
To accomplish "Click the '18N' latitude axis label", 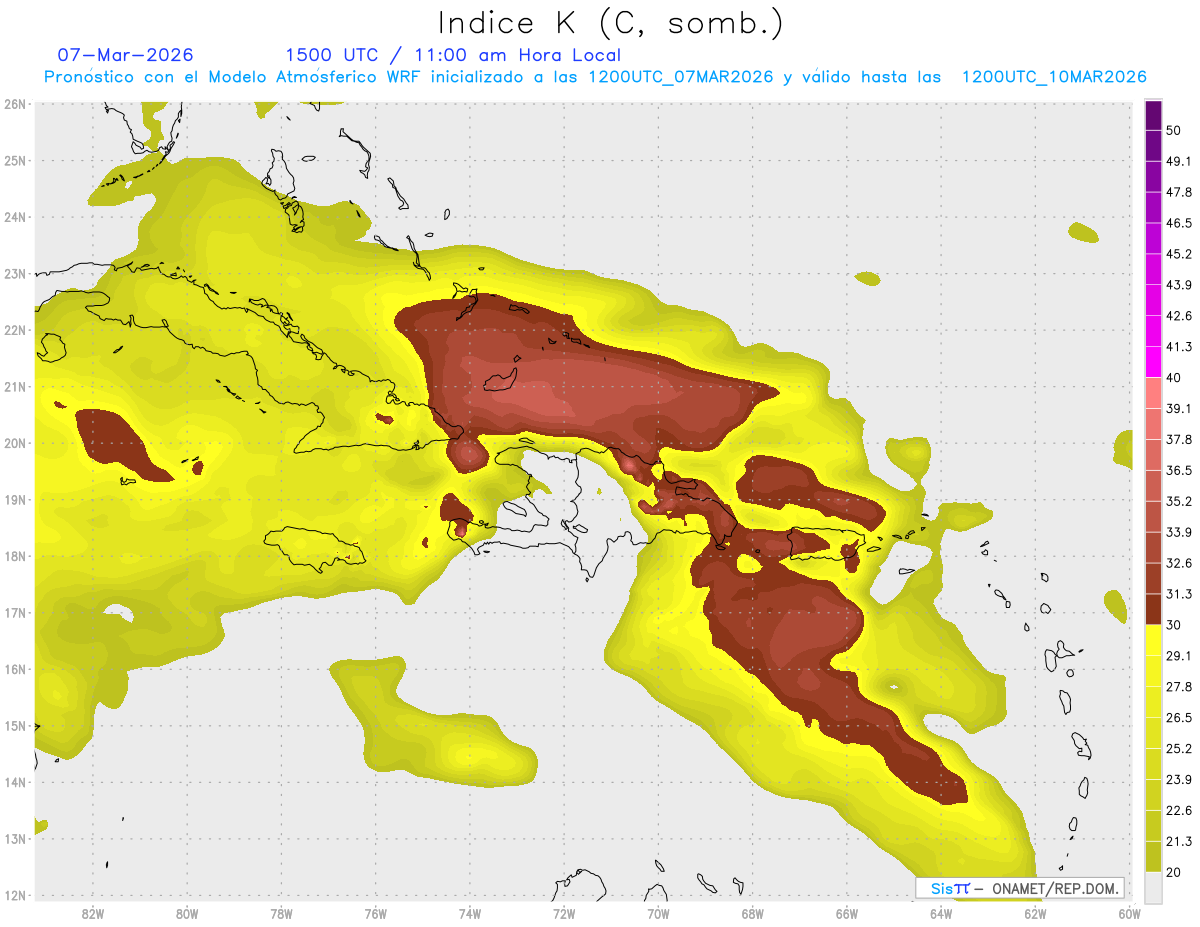I will 15,556.
